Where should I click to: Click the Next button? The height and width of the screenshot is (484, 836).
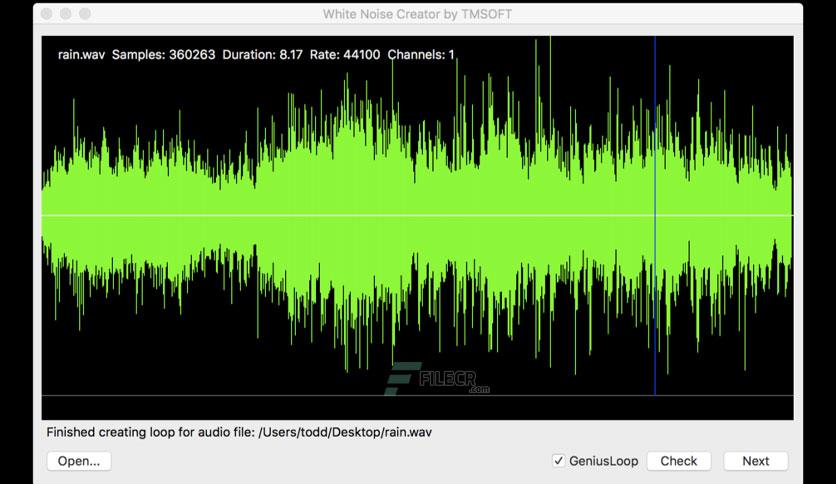pos(755,461)
